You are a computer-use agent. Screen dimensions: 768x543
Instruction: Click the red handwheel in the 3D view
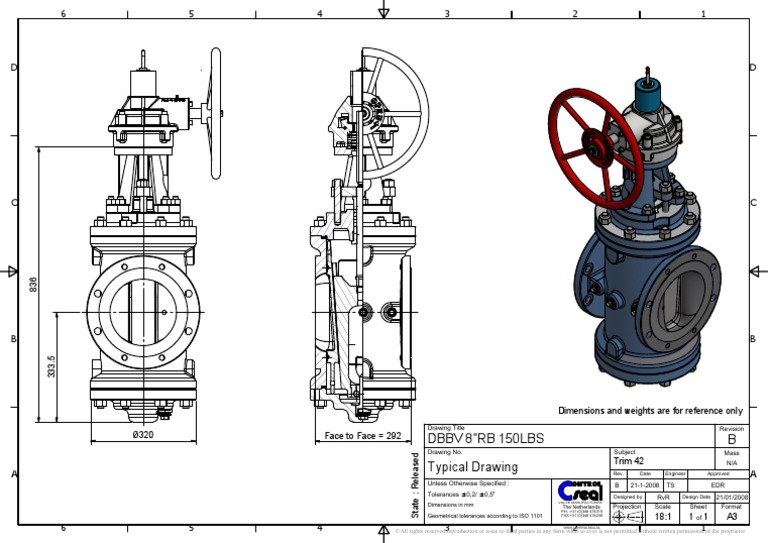(595, 149)
